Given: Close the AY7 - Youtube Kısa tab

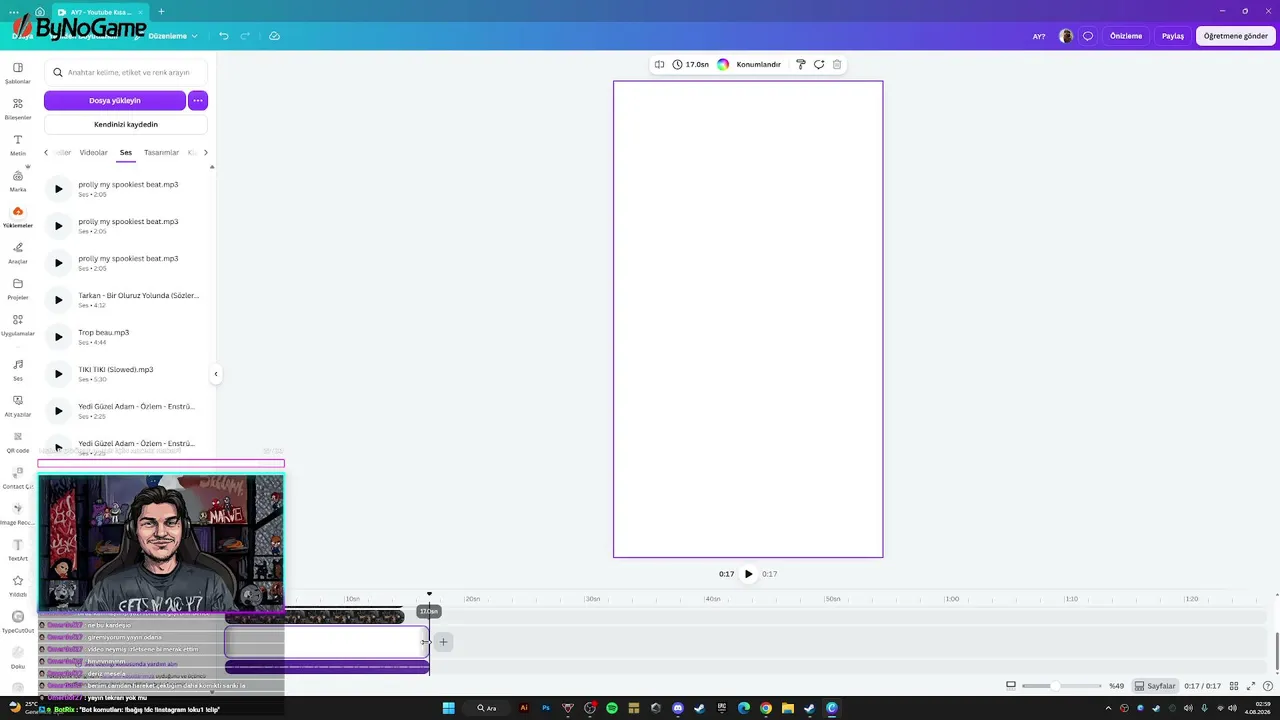Looking at the screenshot, I should coord(139,11).
